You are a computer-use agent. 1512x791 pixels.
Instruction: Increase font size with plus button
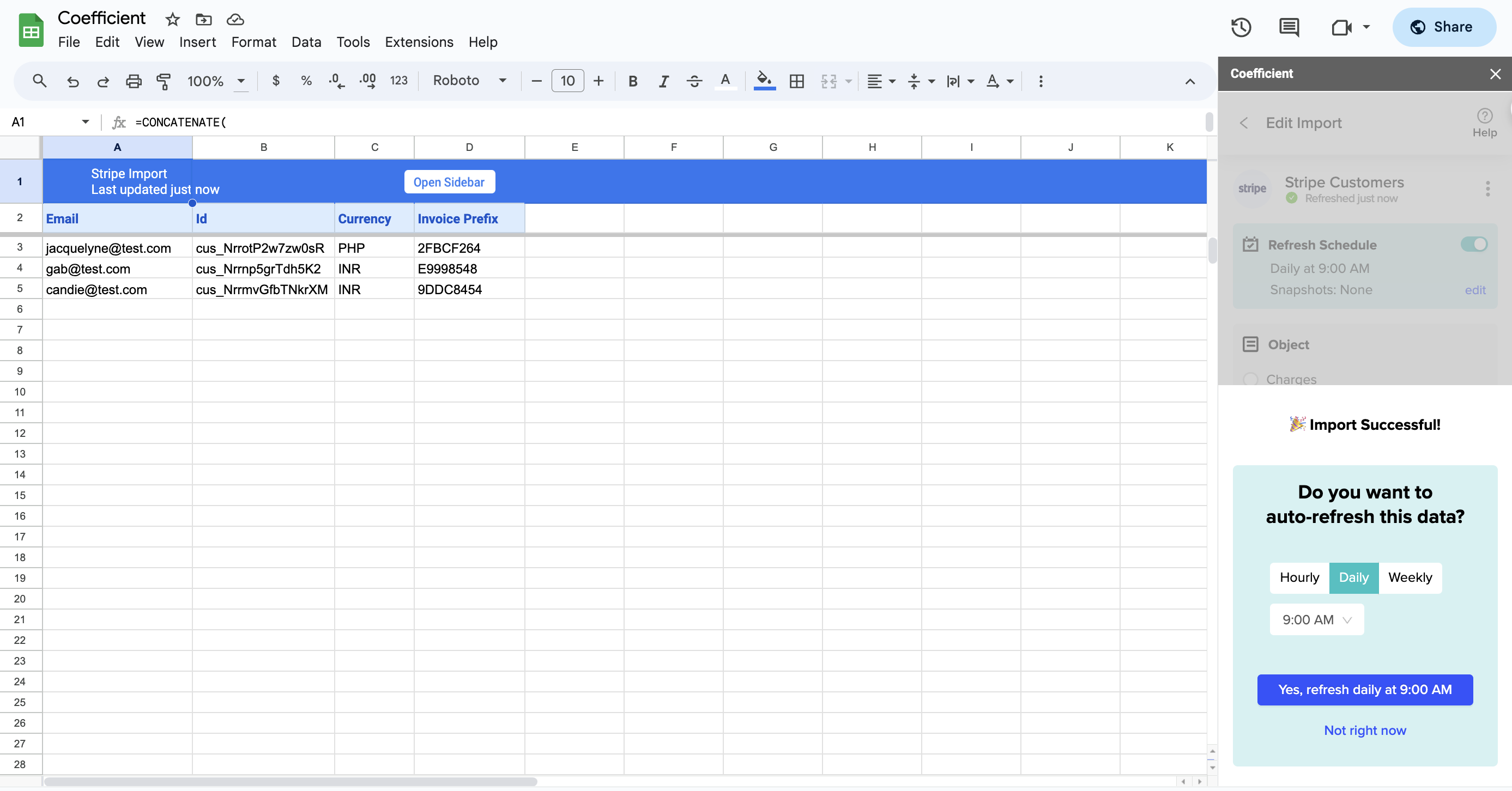598,81
